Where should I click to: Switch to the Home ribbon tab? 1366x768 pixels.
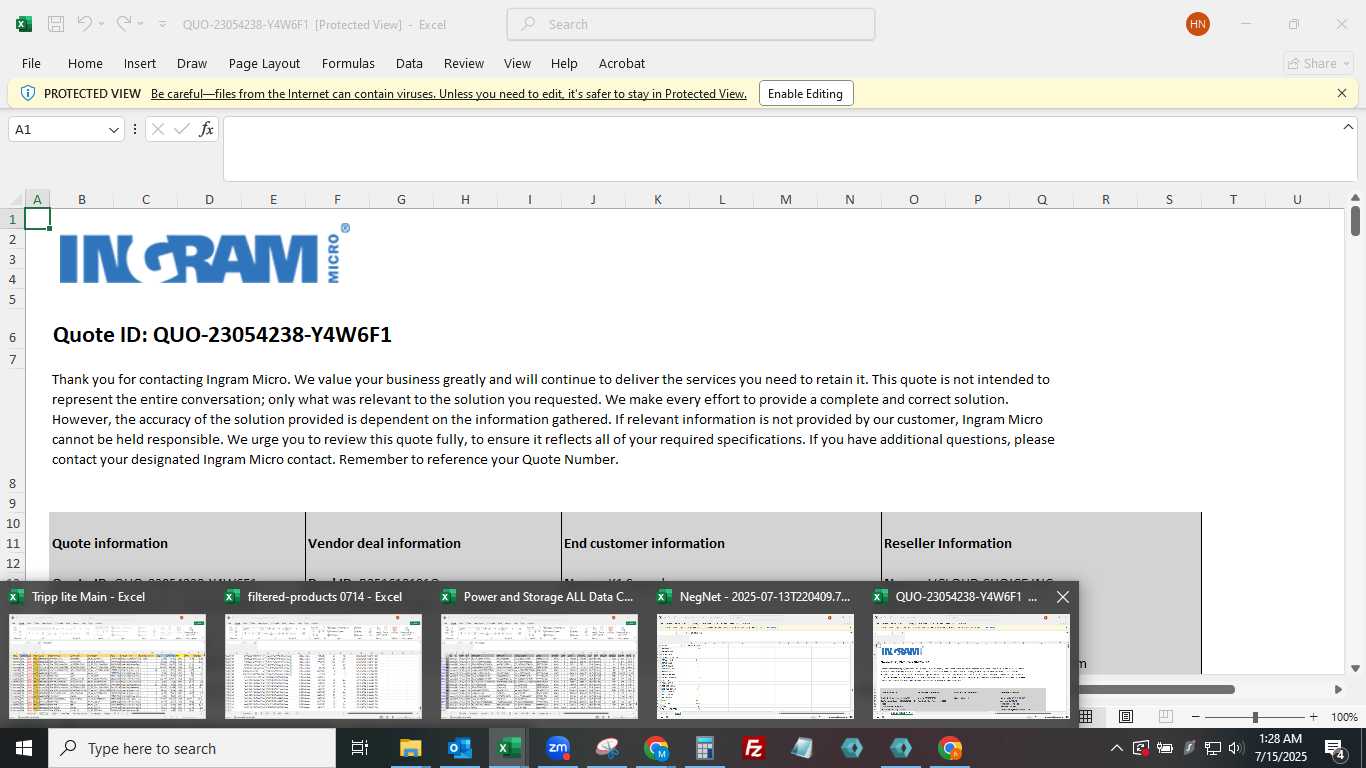(x=85, y=63)
